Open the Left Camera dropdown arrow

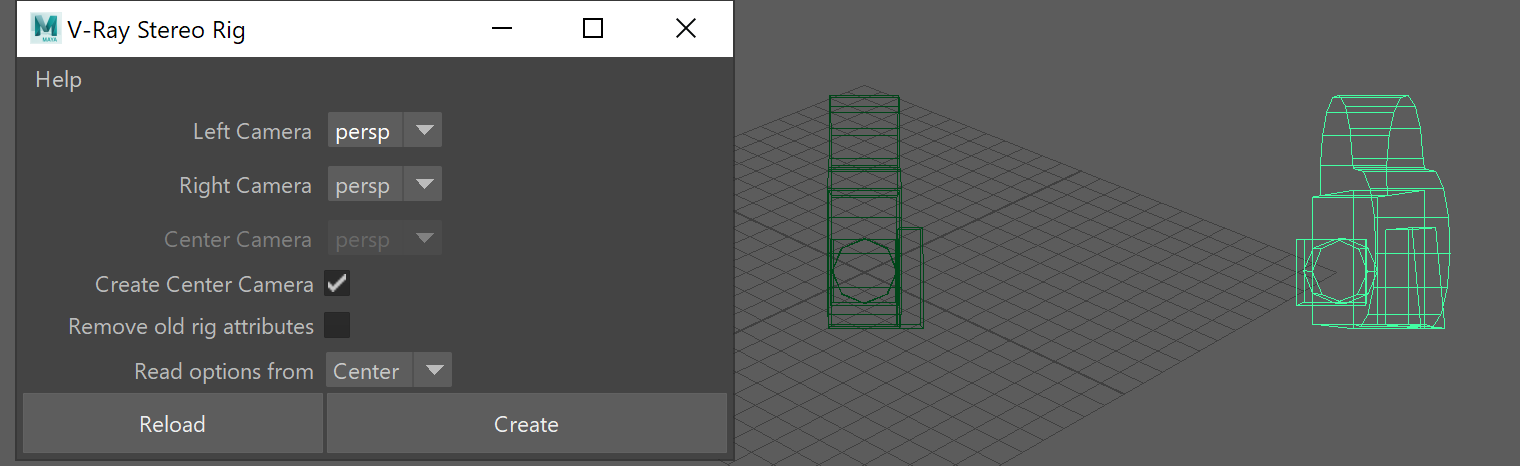(424, 131)
